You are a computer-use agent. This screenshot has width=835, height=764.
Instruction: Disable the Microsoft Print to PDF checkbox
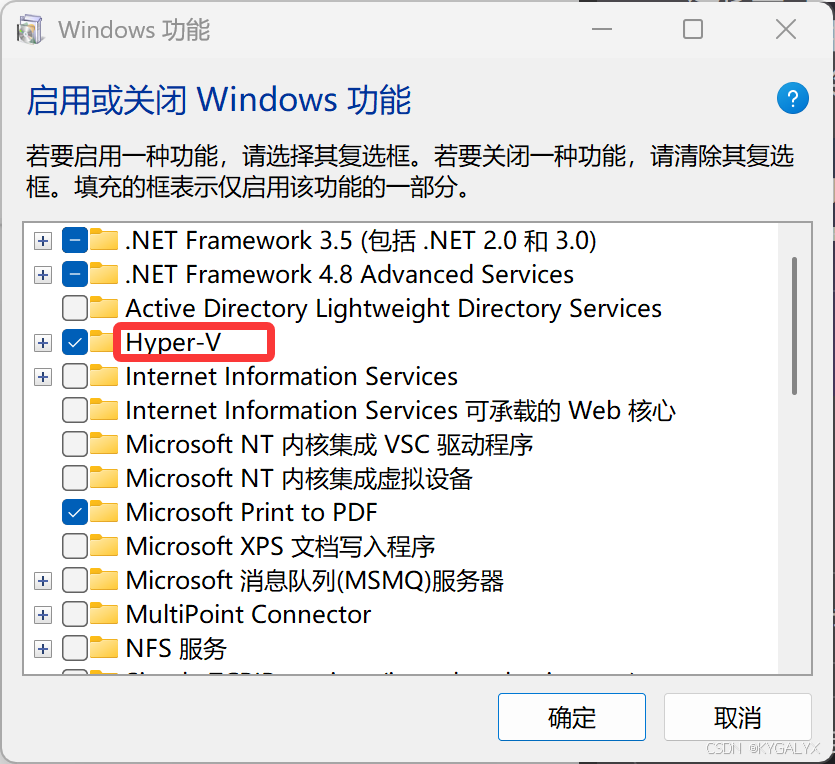[75, 512]
